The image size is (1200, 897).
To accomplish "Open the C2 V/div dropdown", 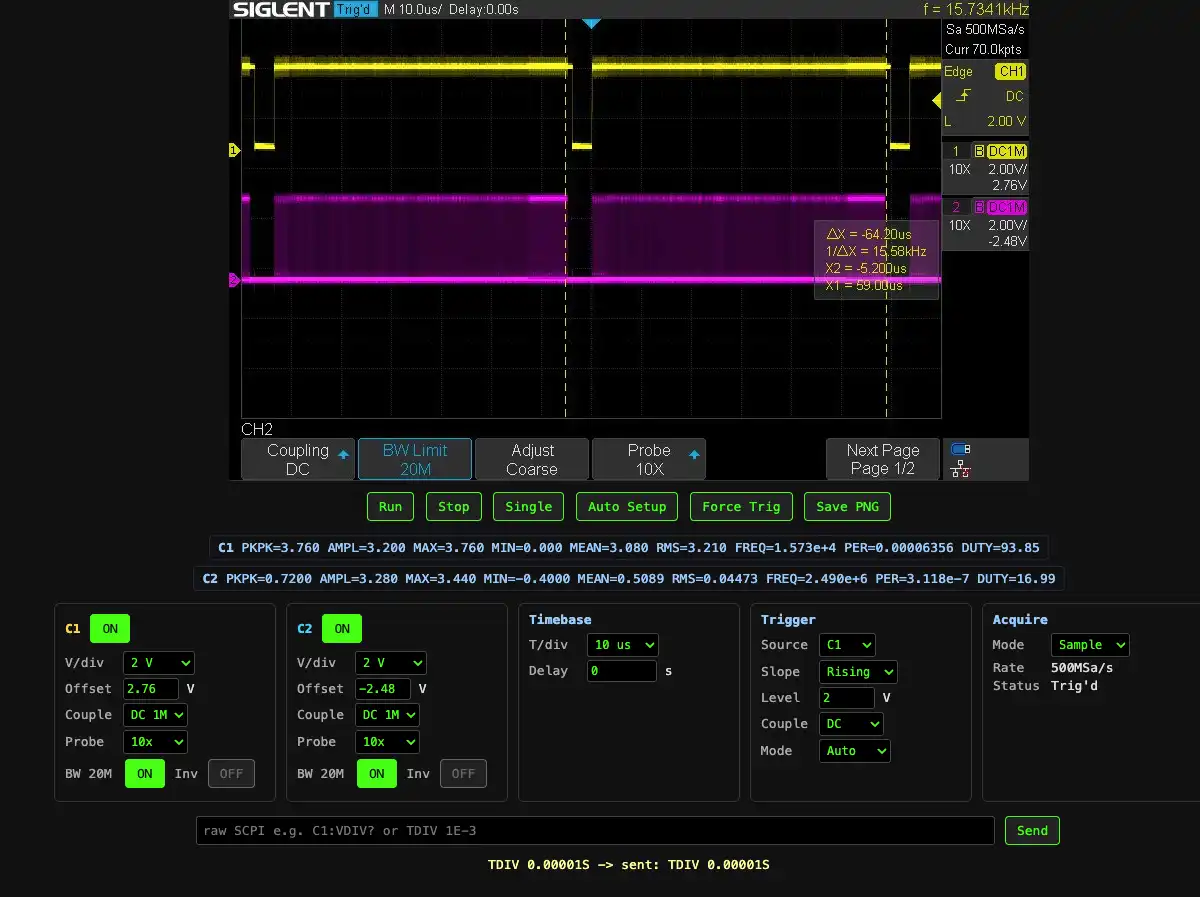I will [x=390, y=662].
